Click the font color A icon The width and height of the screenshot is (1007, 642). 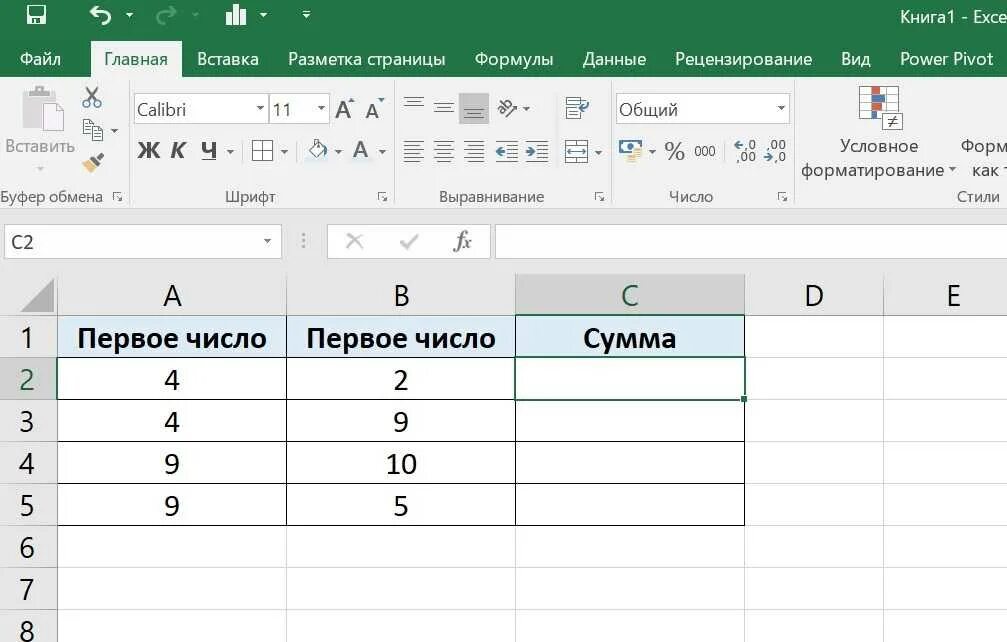[x=361, y=151]
